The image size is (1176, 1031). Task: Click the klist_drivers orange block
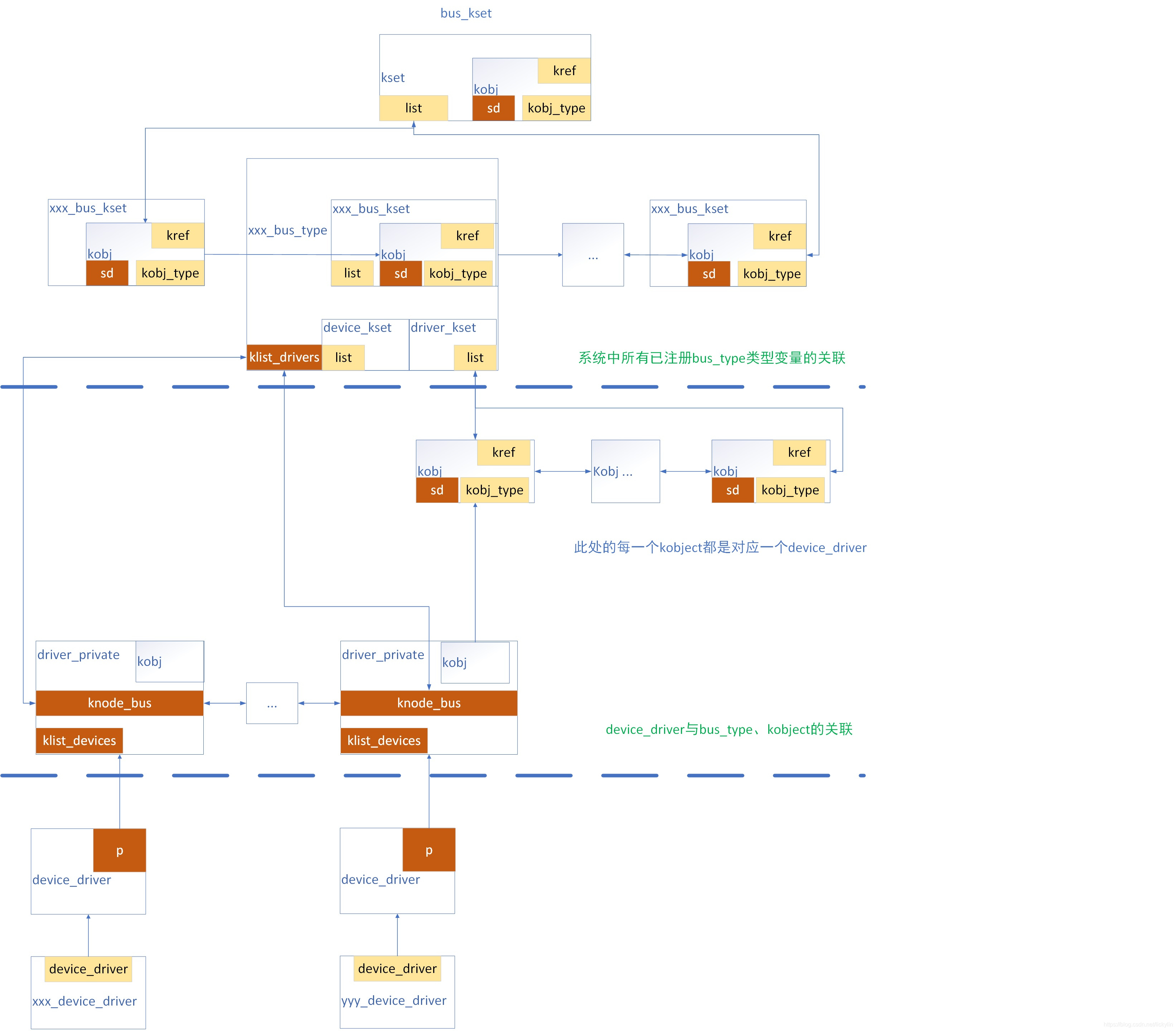point(284,357)
